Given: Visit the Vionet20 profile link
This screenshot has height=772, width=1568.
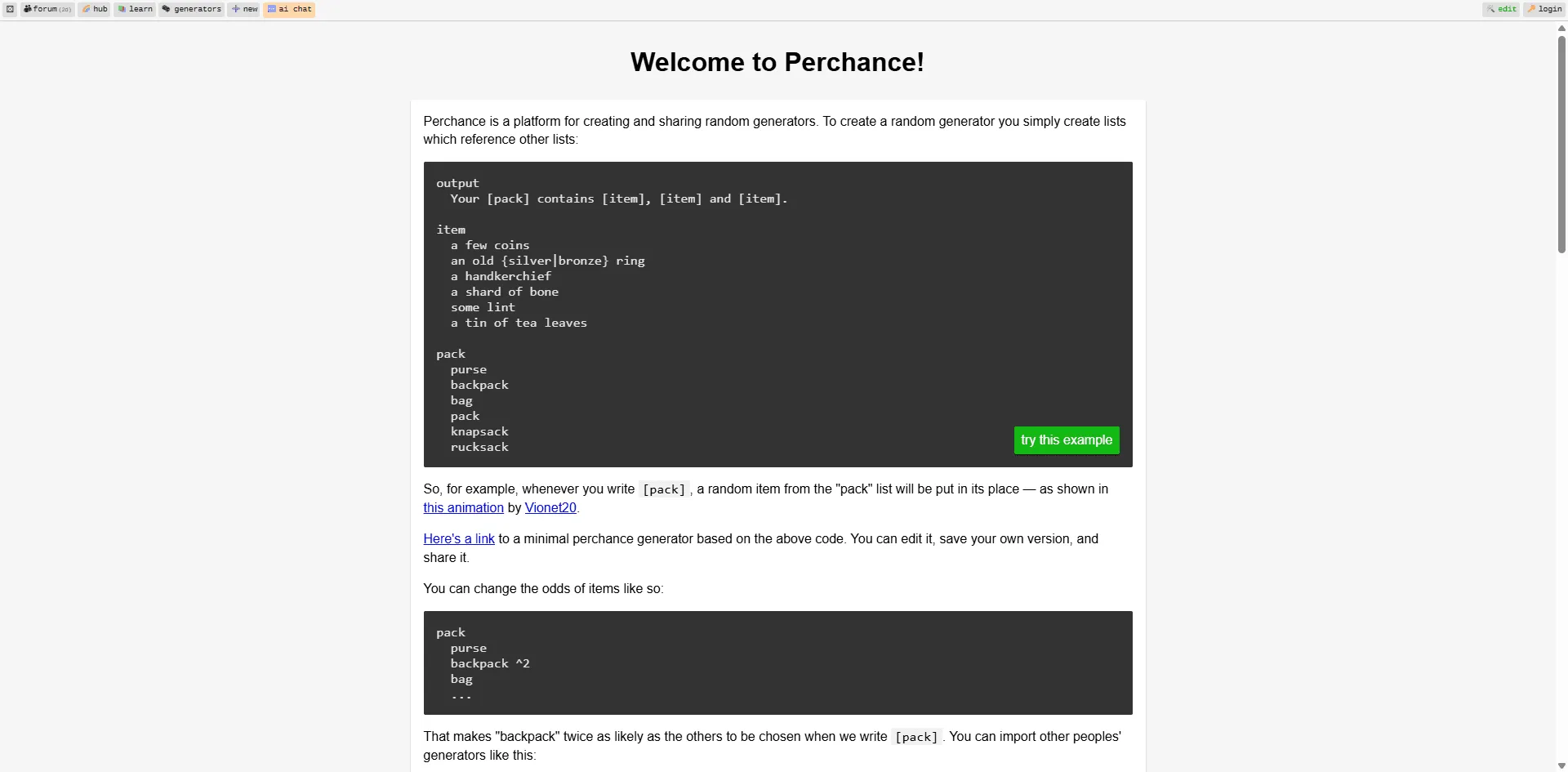Looking at the screenshot, I should [550, 508].
